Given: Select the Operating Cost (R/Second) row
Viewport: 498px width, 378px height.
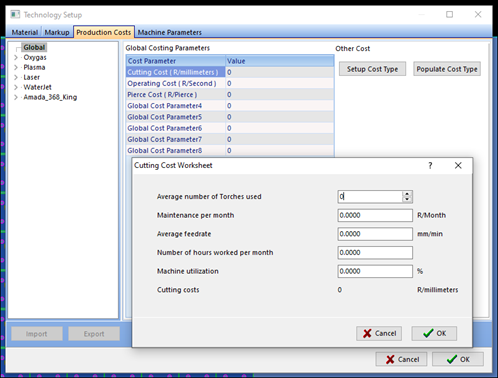Looking at the screenshot, I should (230, 83).
